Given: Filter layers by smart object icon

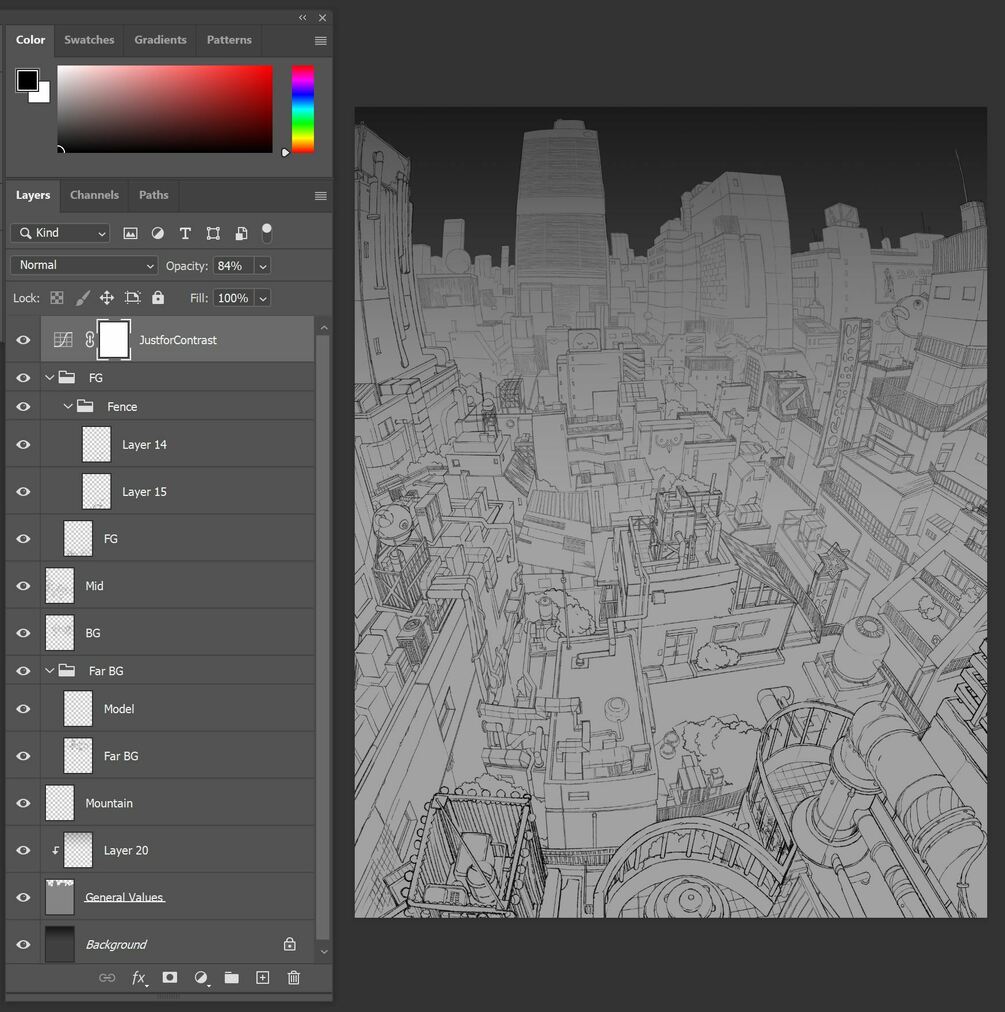Looking at the screenshot, I should click(241, 234).
